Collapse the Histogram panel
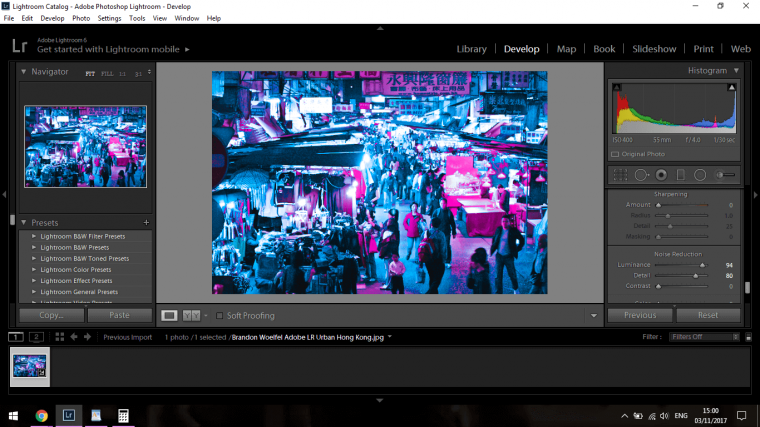This screenshot has height=427, width=760. pos(736,71)
